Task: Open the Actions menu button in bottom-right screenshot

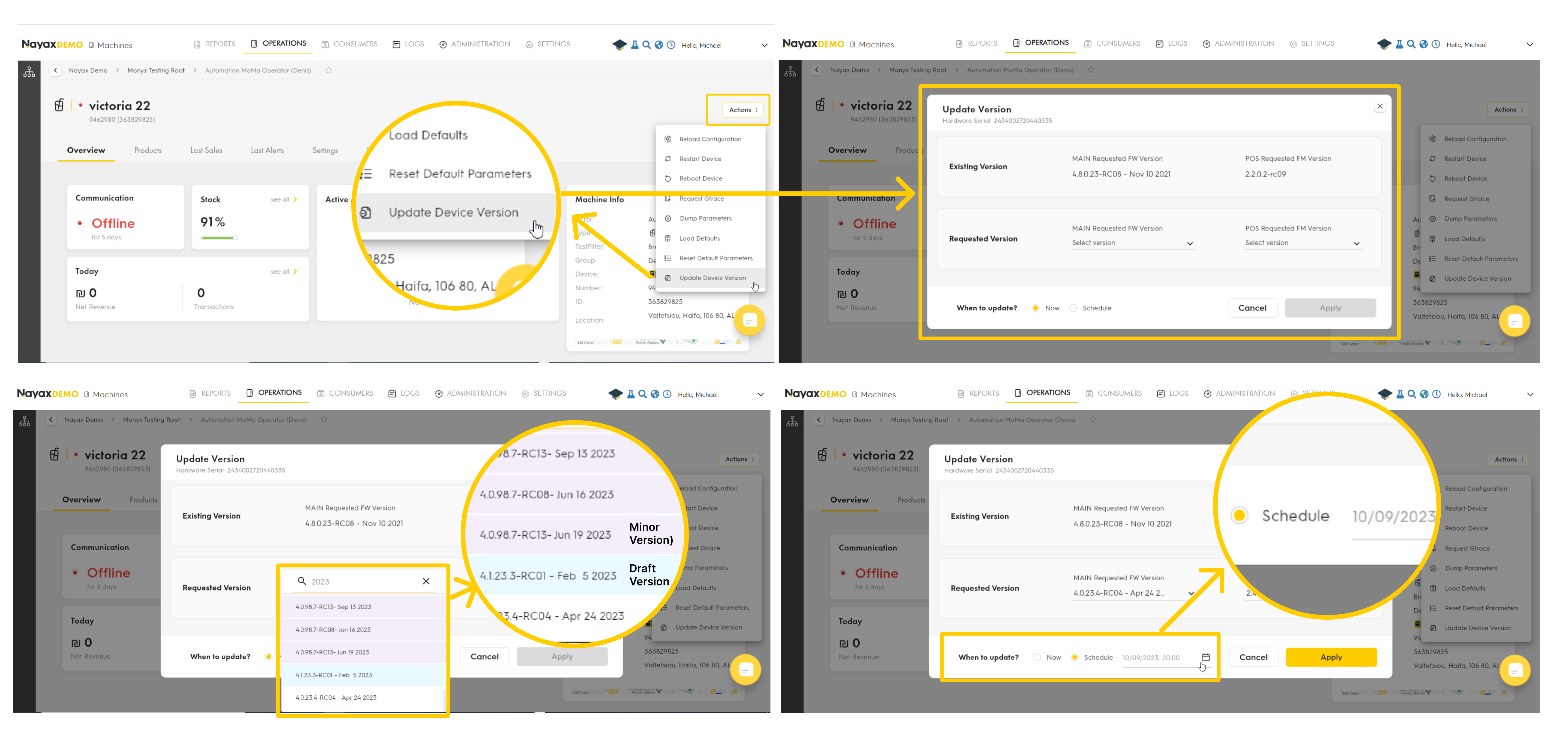Action: pos(1508,460)
